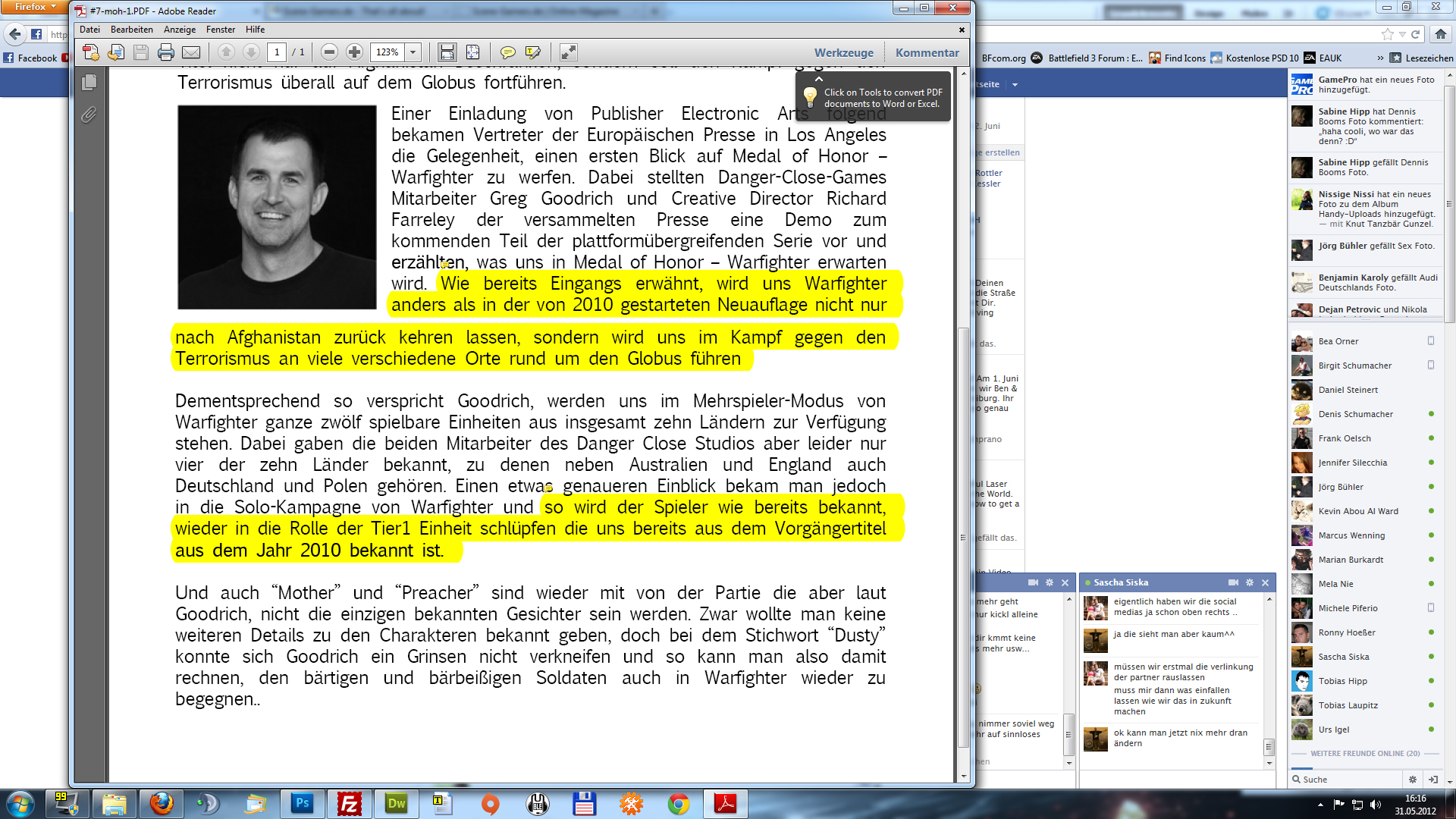Switch to read mode view
1456x819 pixels.
click(x=568, y=52)
